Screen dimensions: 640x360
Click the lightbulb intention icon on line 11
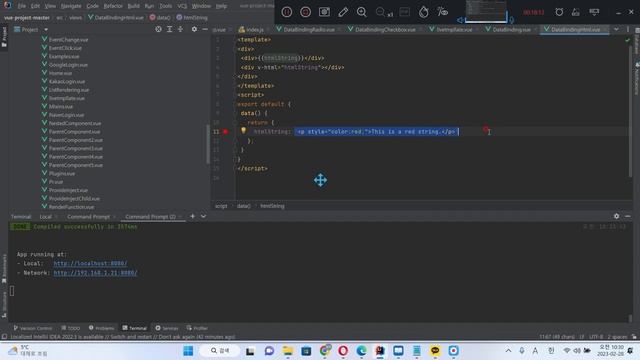tap(243, 131)
